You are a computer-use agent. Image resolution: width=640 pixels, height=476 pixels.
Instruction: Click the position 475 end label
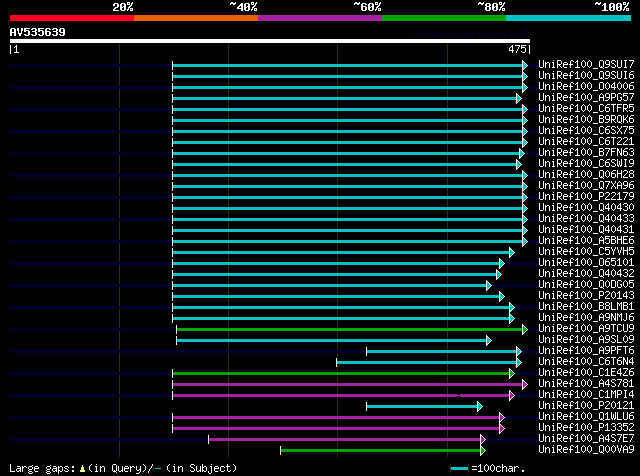coord(518,49)
